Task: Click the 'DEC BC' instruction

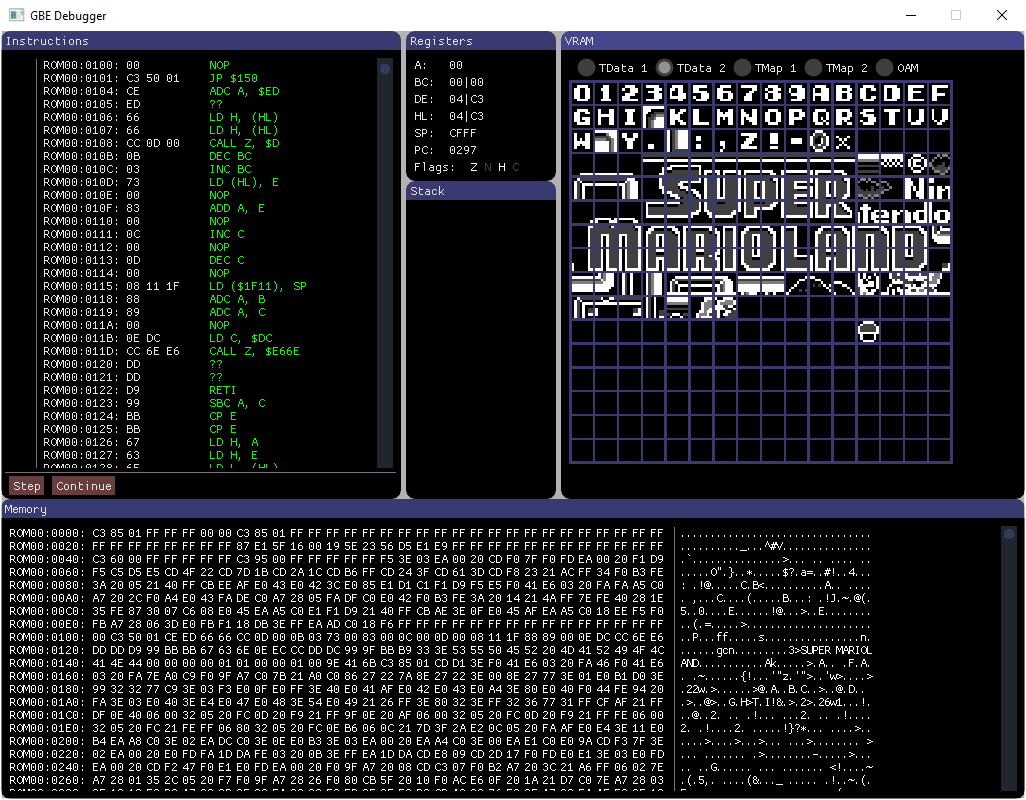Action: (x=230, y=156)
